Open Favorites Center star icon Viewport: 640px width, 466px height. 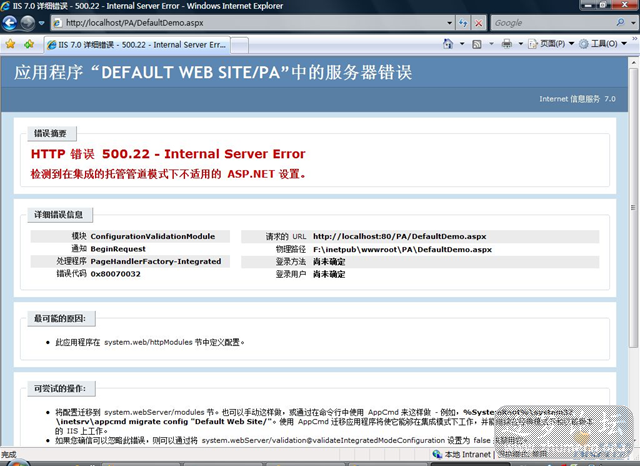point(11,44)
